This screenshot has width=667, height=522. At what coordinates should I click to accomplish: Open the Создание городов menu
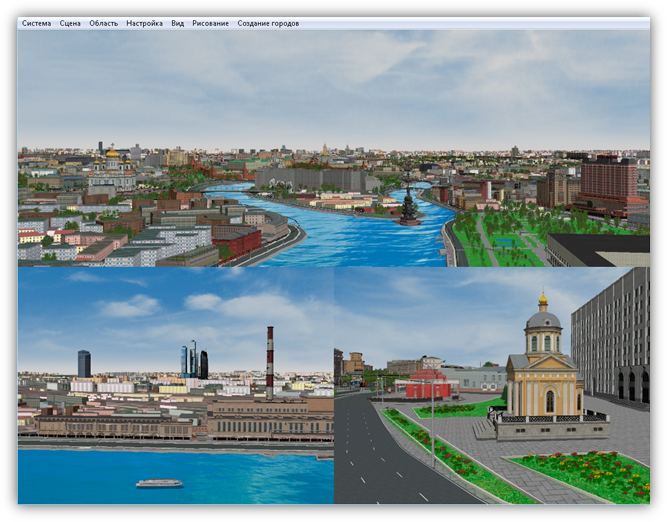point(268,23)
